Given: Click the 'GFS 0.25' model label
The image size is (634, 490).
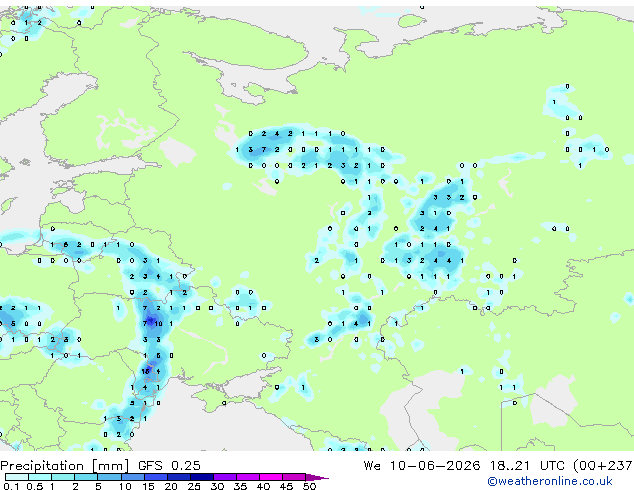Looking at the screenshot, I should pos(169,466).
